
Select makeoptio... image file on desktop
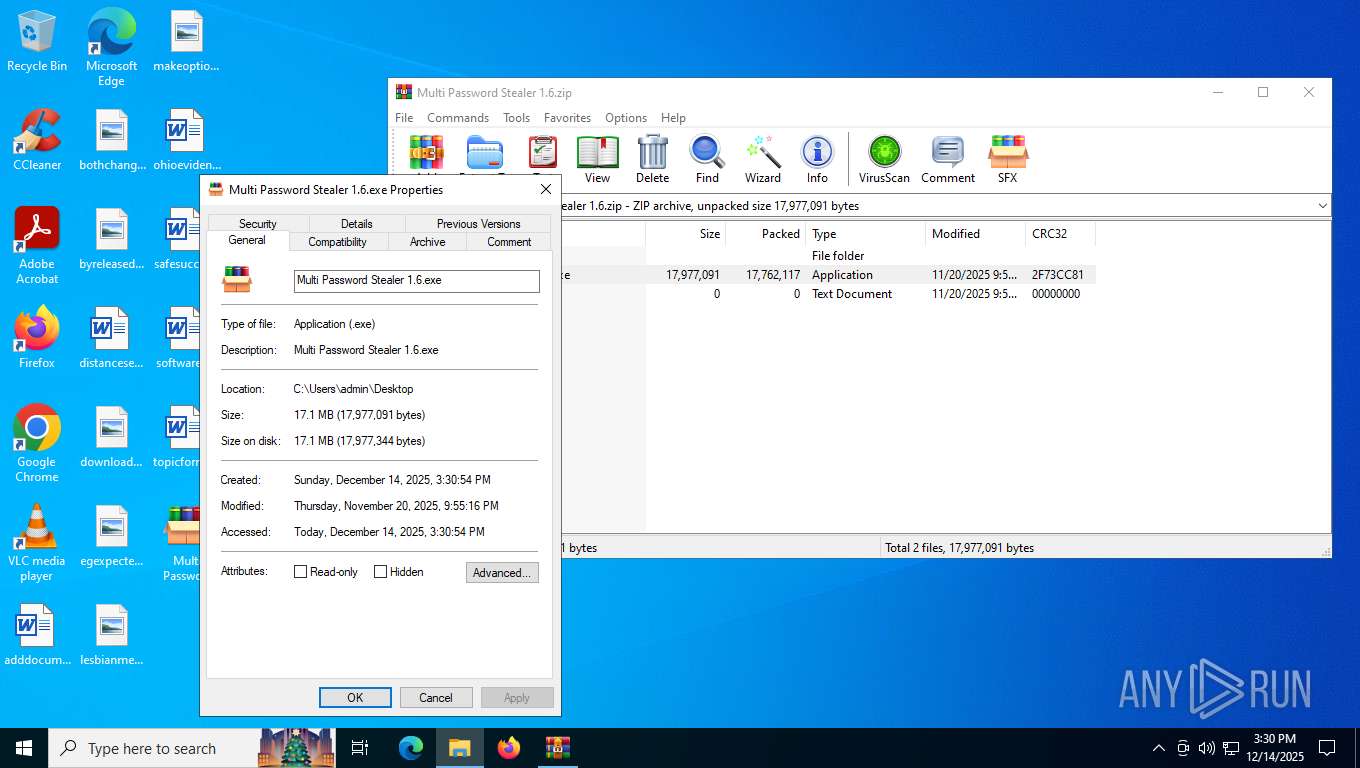(x=186, y=41)
